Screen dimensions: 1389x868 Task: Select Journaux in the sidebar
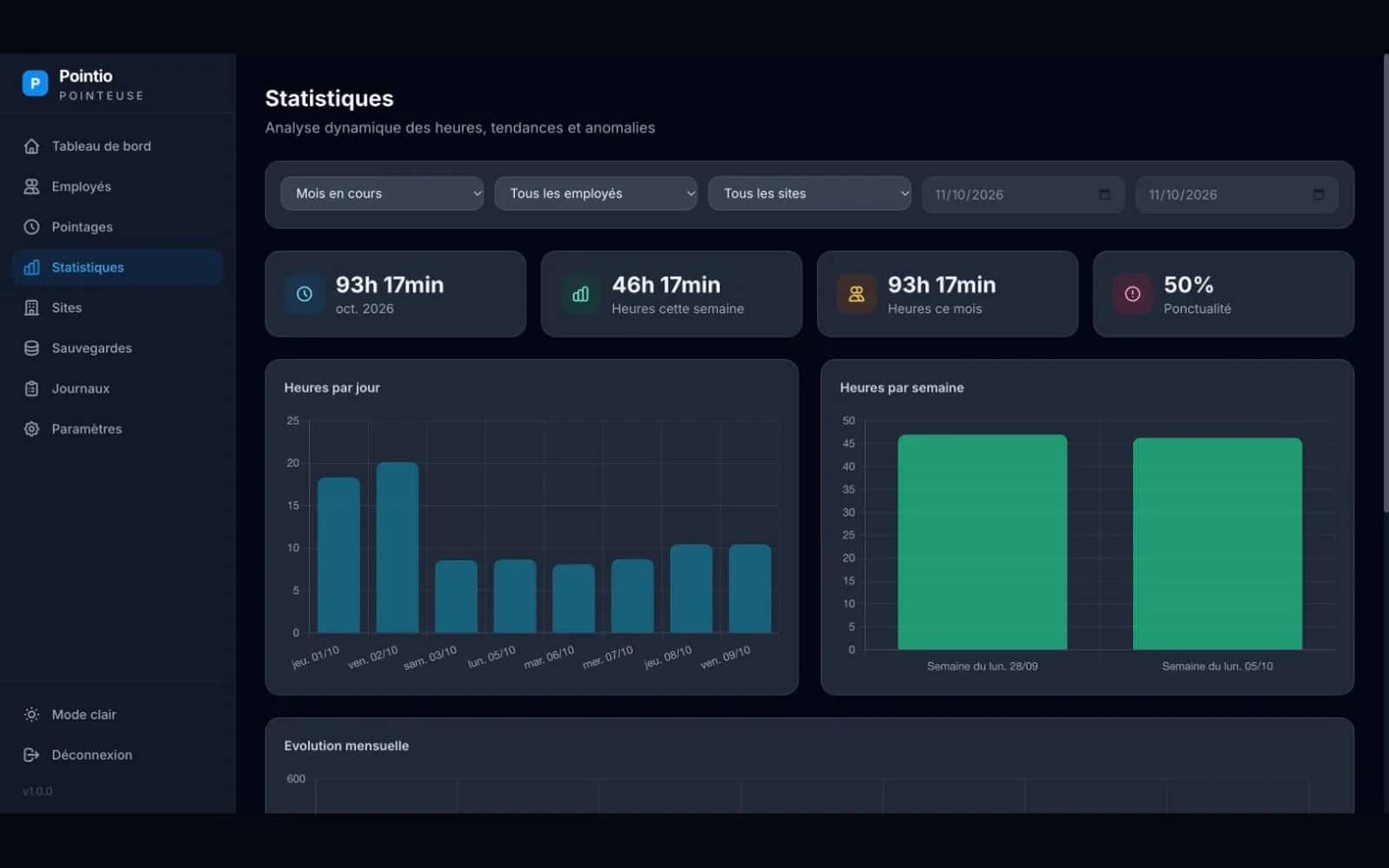[x=117, y=388]
